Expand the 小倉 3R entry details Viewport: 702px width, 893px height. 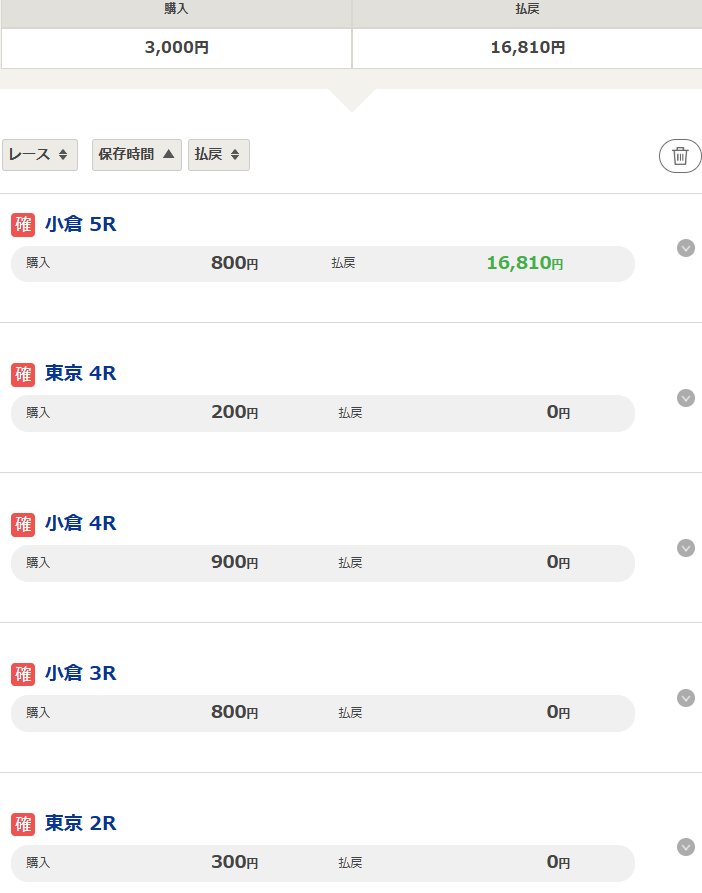point(686,698)
